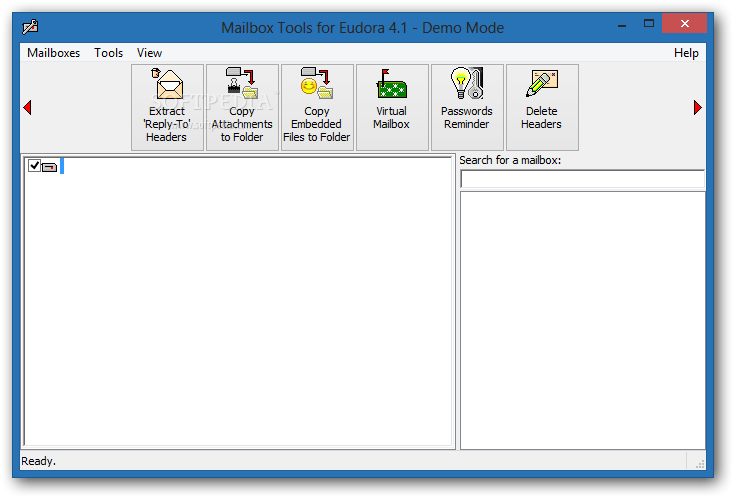734x498 pixels.
Task: Select the mailbox icon in tree list
Action: click(x=49, y=167)
